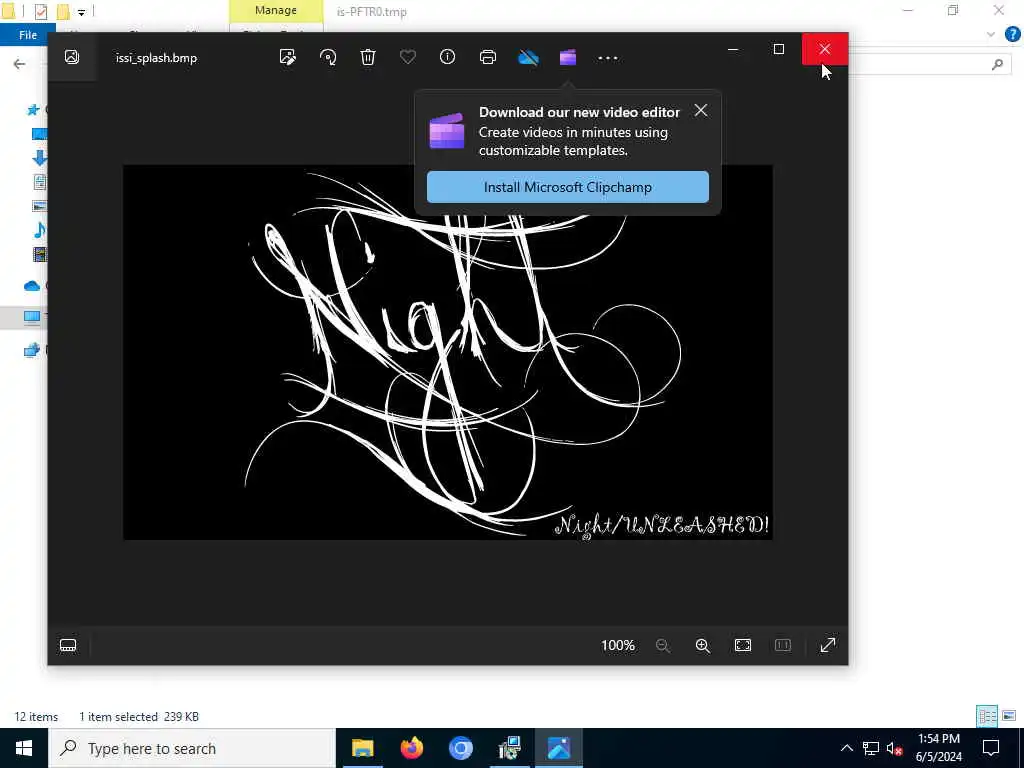Click the Zoom to fit icon

743,646
